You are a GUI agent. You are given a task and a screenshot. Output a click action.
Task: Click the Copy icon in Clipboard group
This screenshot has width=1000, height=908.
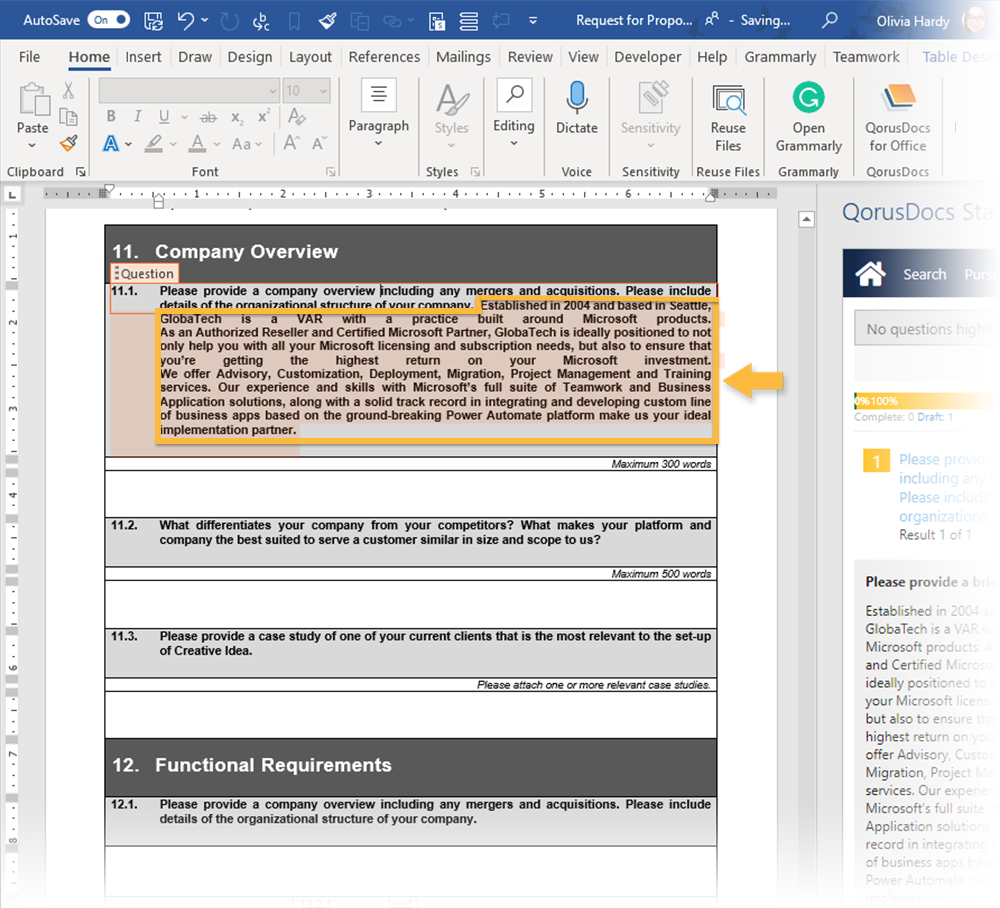[x=68, y=117]
